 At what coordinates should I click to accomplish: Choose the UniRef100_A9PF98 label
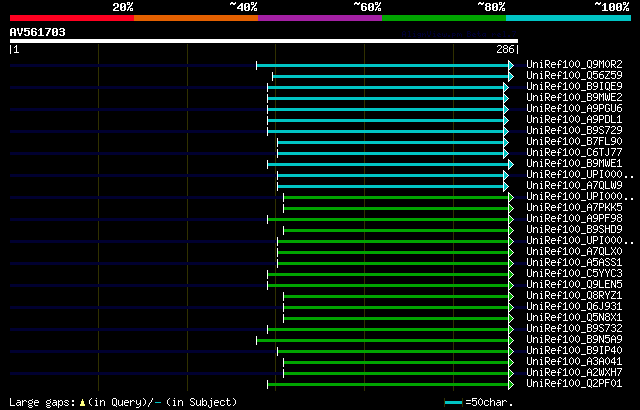(x=574, y=219)
